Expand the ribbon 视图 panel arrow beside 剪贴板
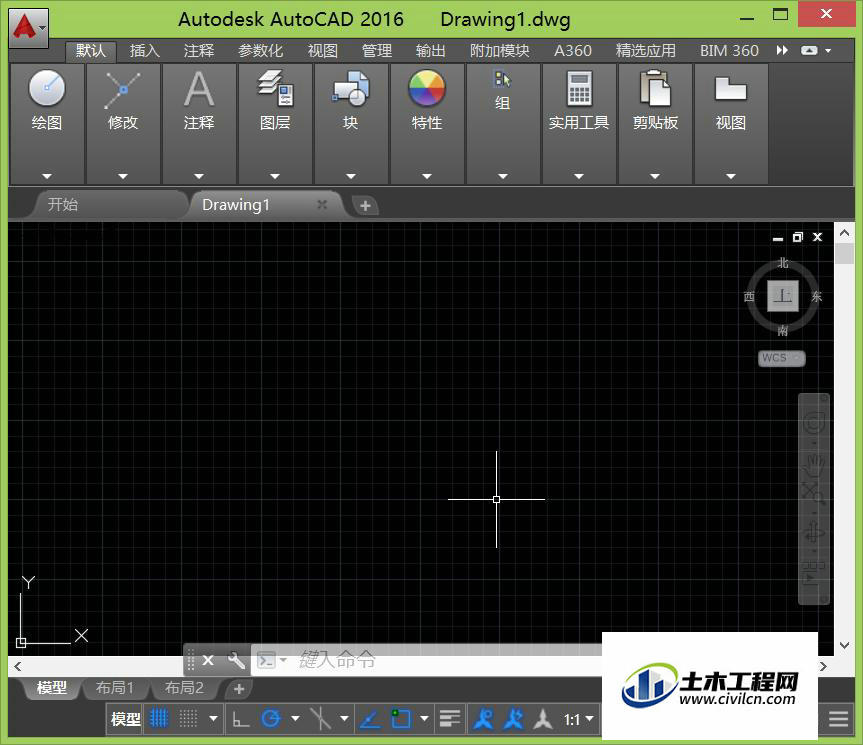863x745 pixels. coord(731,176)
